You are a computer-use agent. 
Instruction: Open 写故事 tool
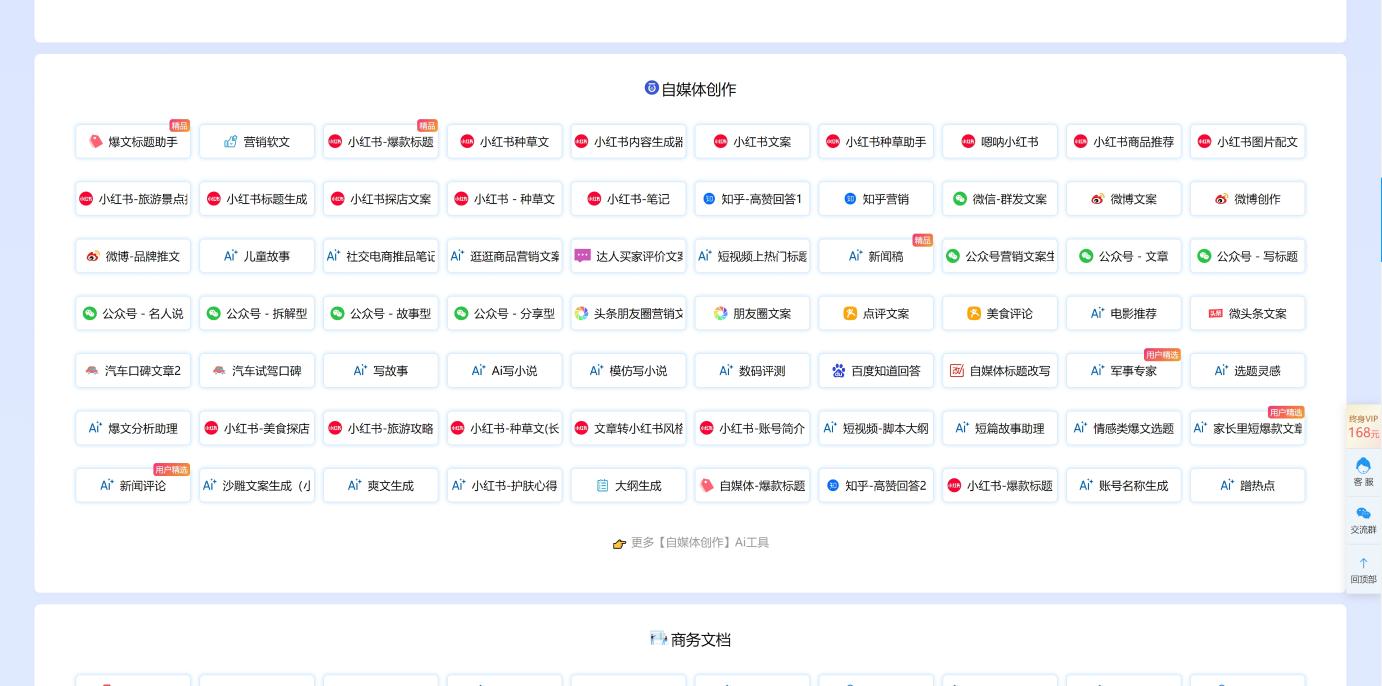(381, 371)
